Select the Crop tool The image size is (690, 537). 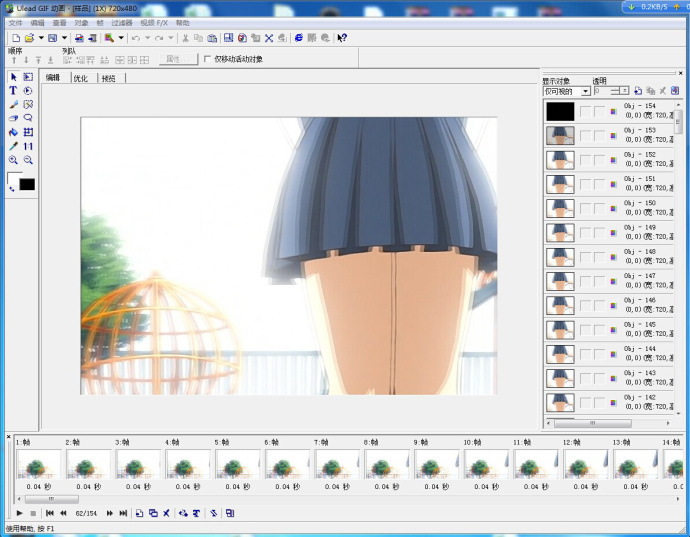28,132
